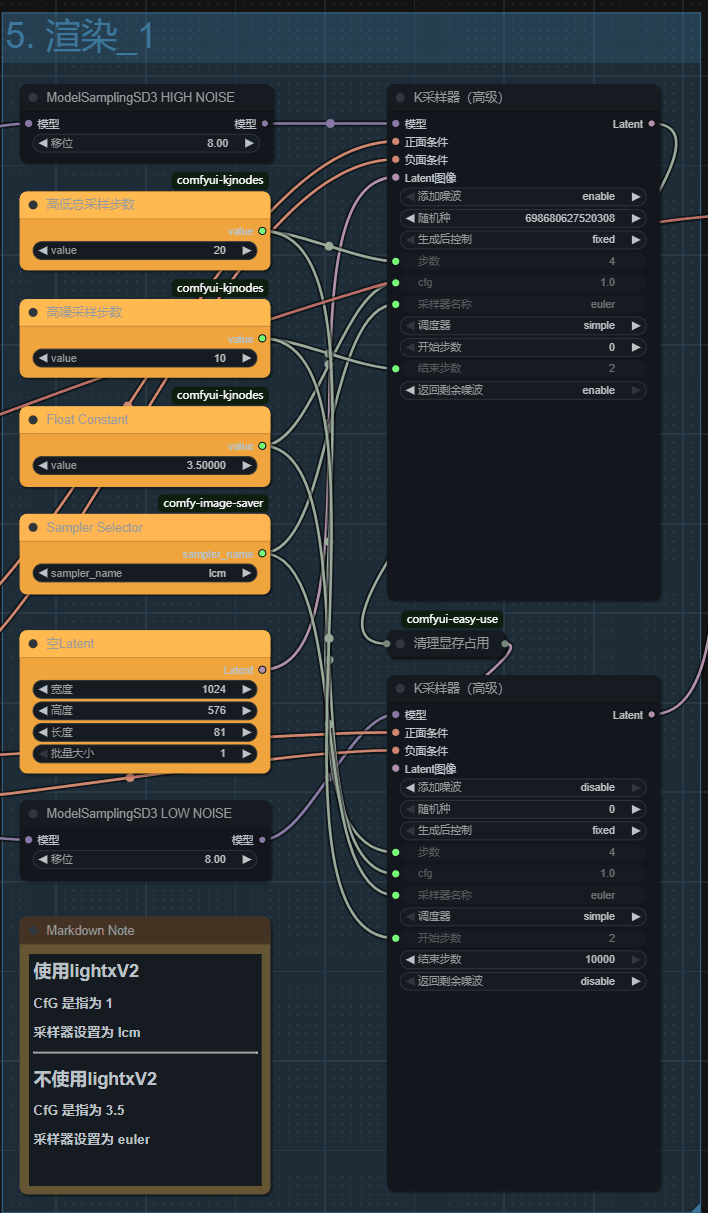The height and width of the screenshot is (1213, 708).
Task: Click the comfy-image-saver badge label
Action: (x=216, y=503)
